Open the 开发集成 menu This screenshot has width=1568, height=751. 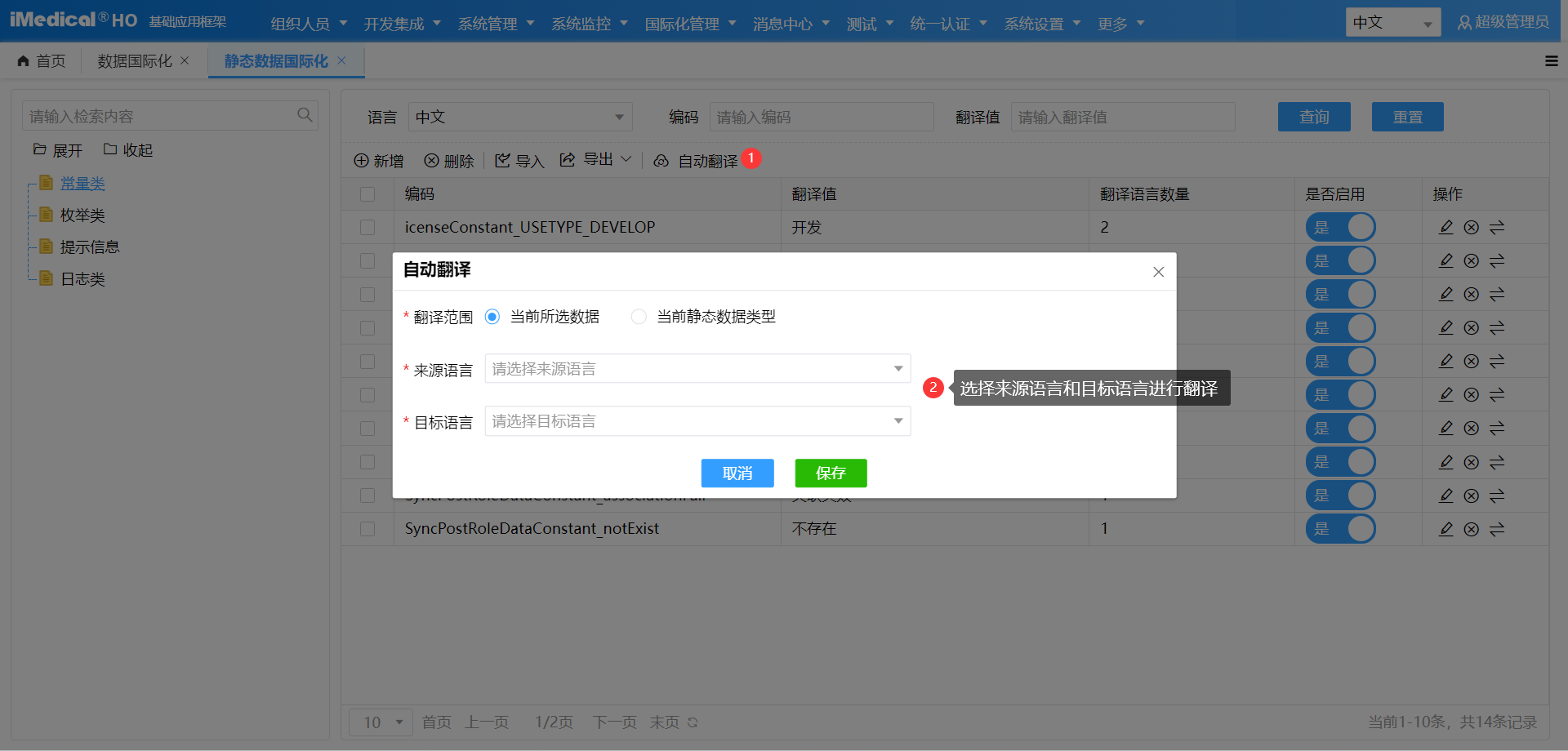click(403, 24)
